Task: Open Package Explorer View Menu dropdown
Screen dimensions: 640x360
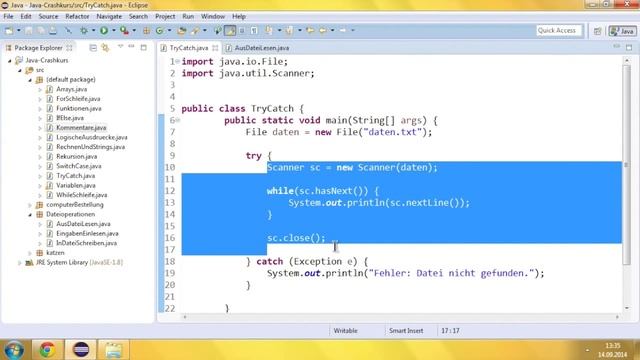Action: [120, 47]
